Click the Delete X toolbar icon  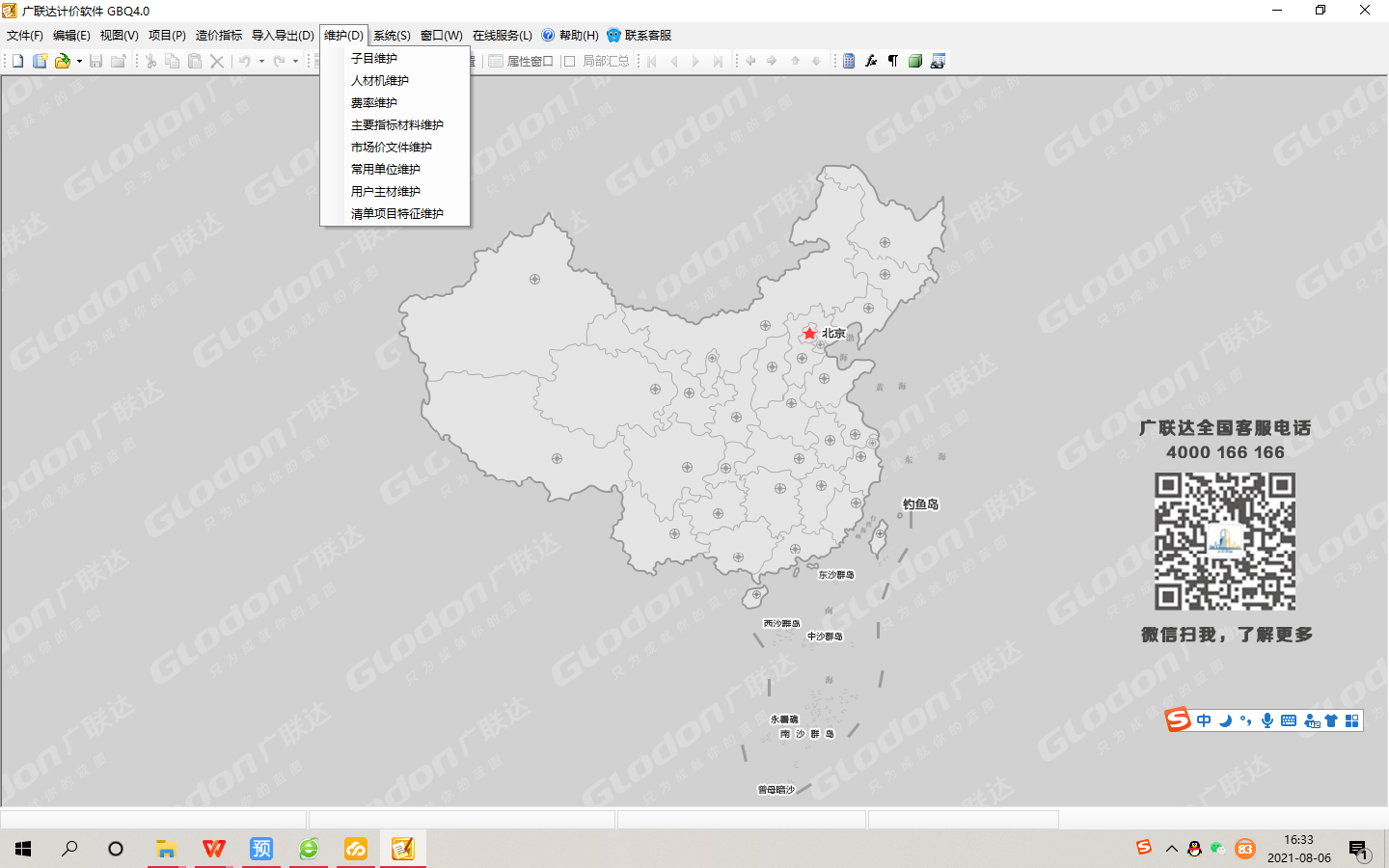(217, 61)
